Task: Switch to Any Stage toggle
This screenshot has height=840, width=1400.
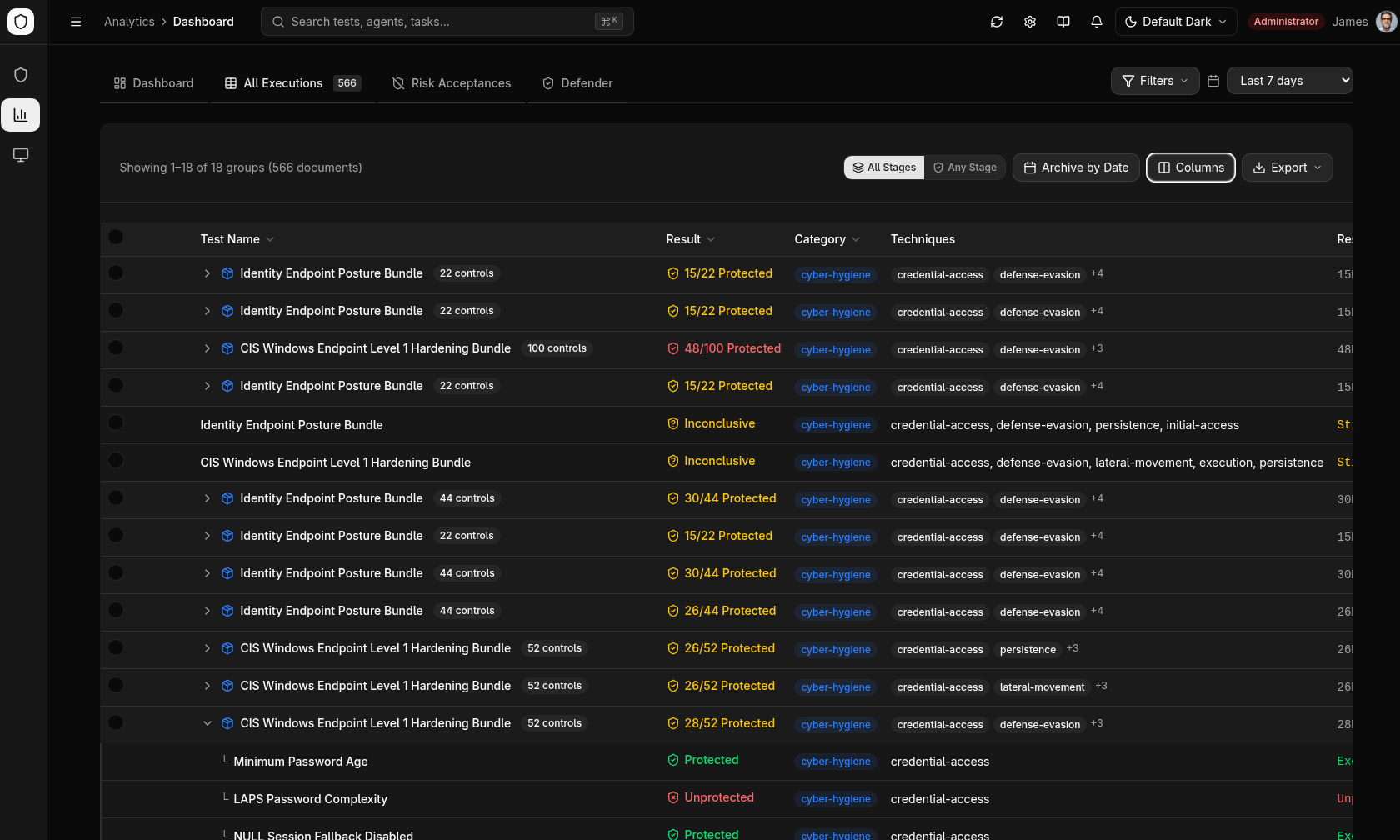Action: 965,167
